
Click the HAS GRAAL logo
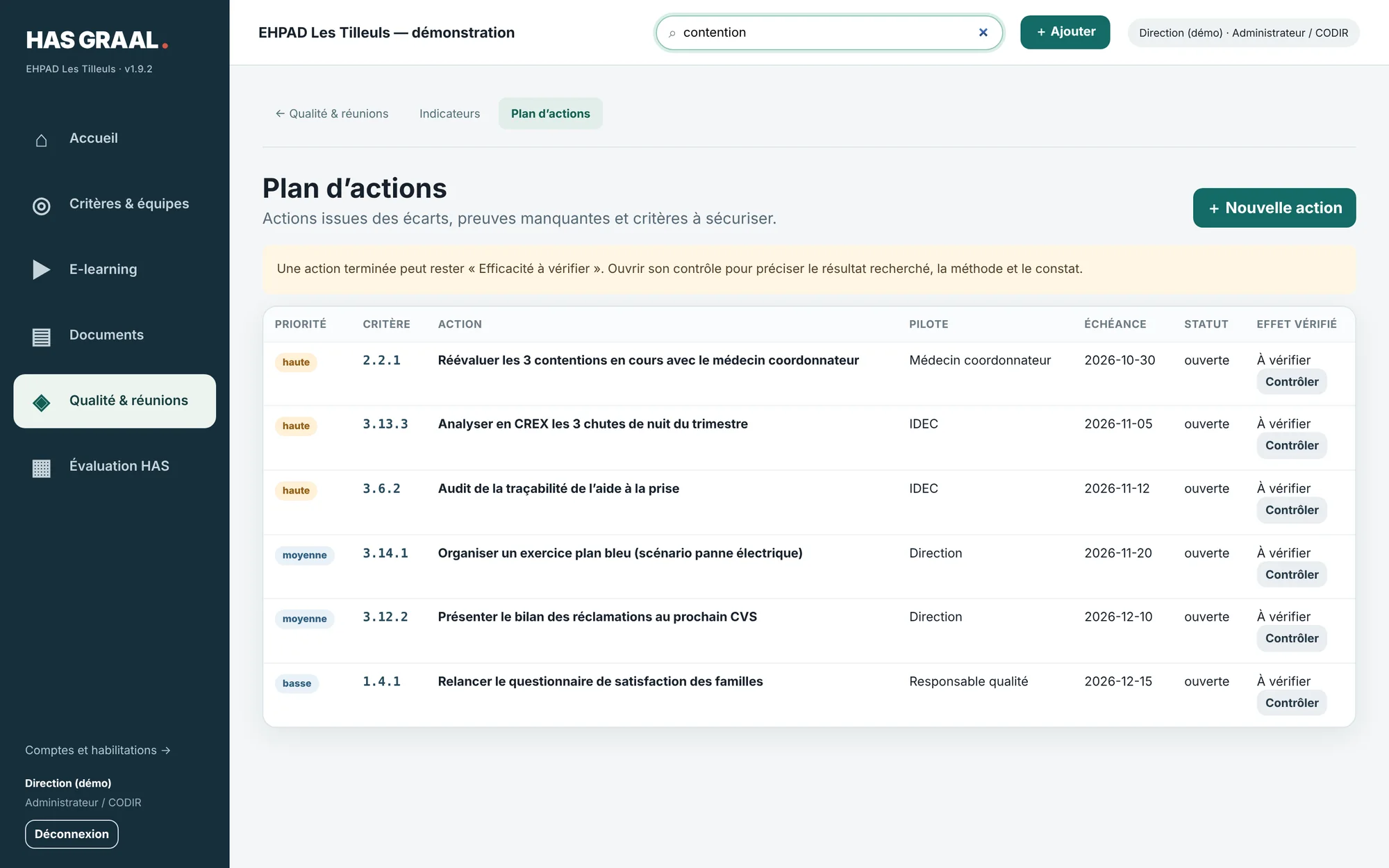[x=97, y=40]
